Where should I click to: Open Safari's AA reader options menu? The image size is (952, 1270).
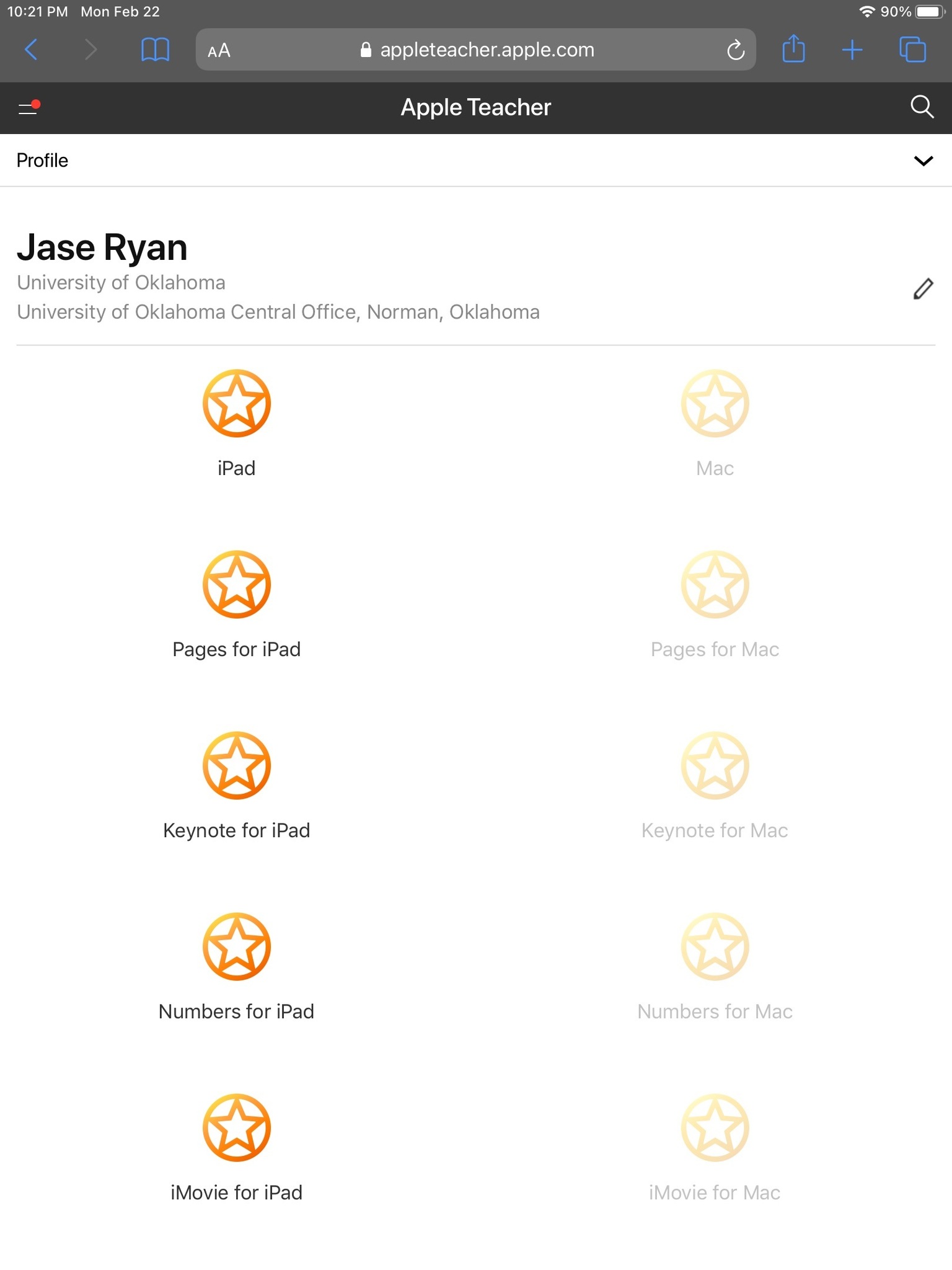tap(219, 50)
